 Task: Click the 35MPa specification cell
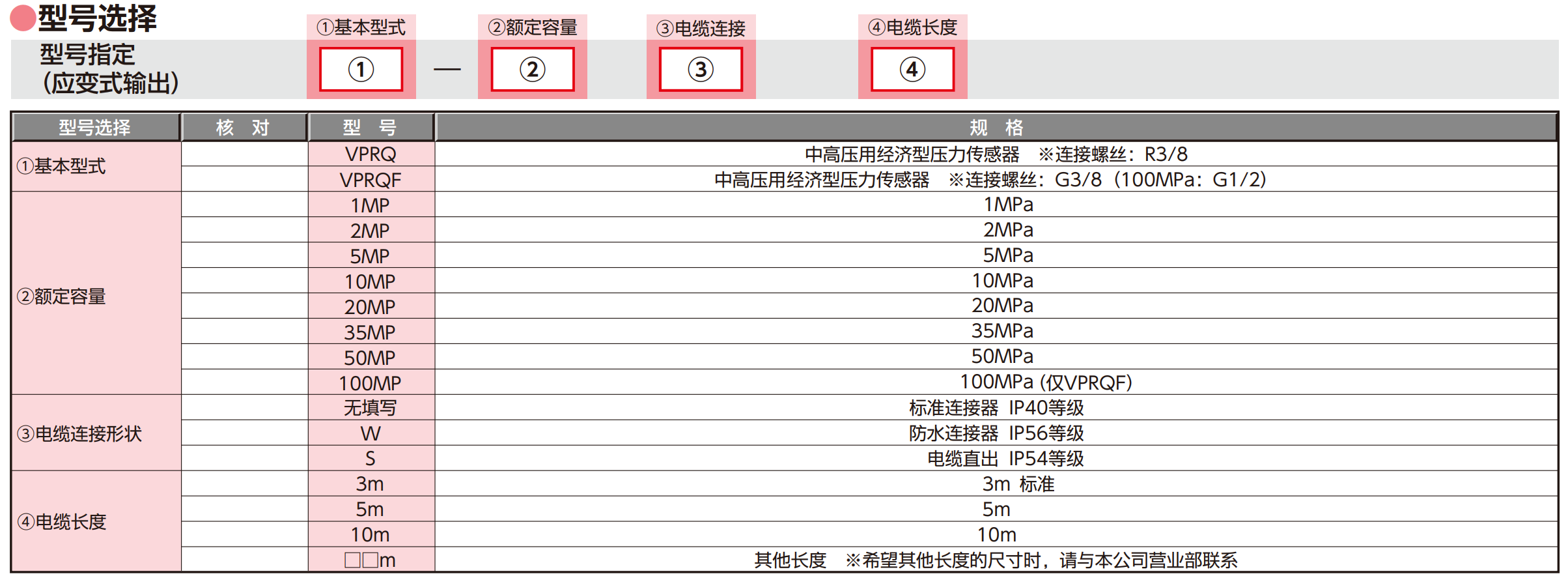996,332
